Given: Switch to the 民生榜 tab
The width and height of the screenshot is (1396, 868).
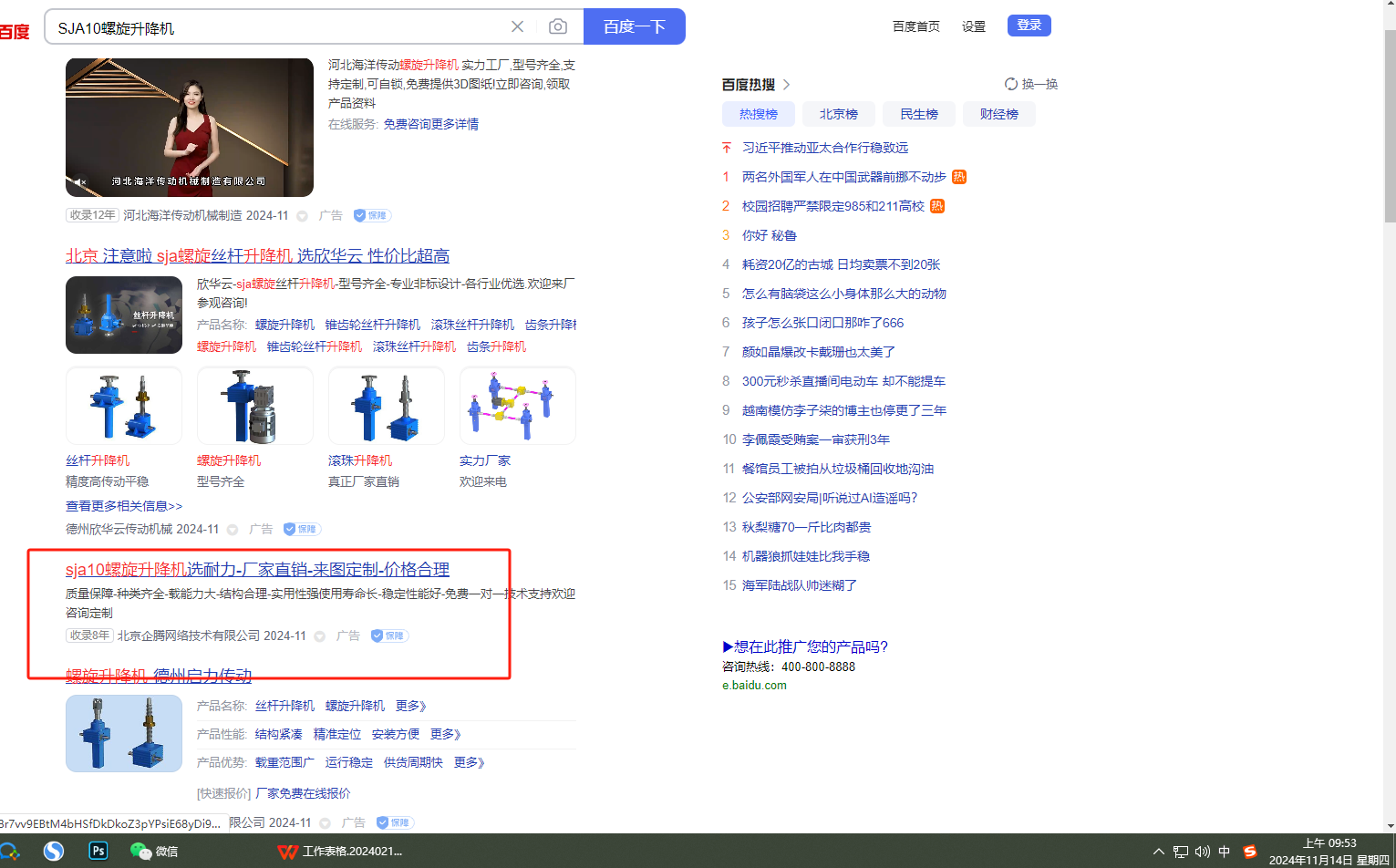Looking at the screenshot, I should tap(919, 114).
